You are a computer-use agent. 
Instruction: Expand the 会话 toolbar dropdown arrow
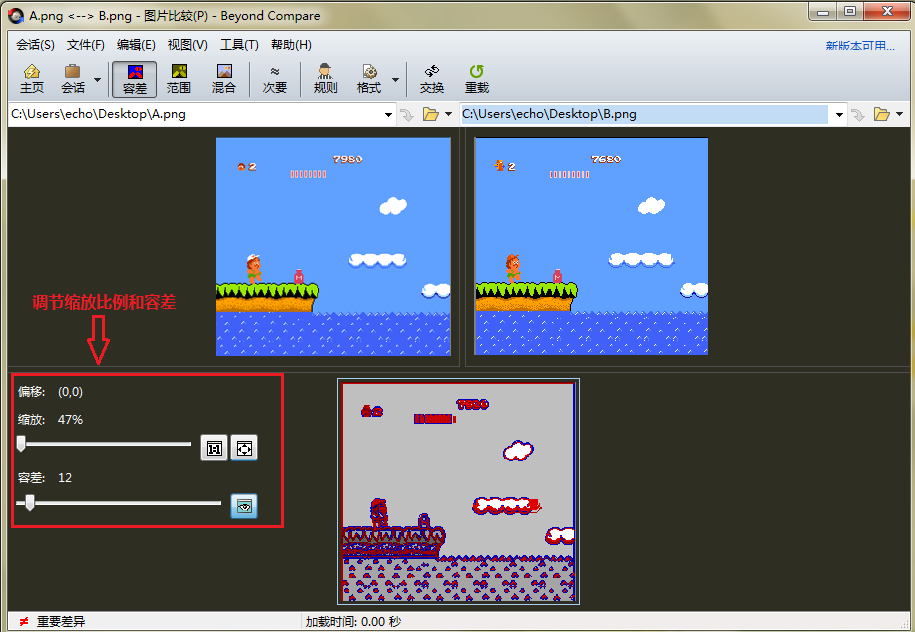pos(97,79)
